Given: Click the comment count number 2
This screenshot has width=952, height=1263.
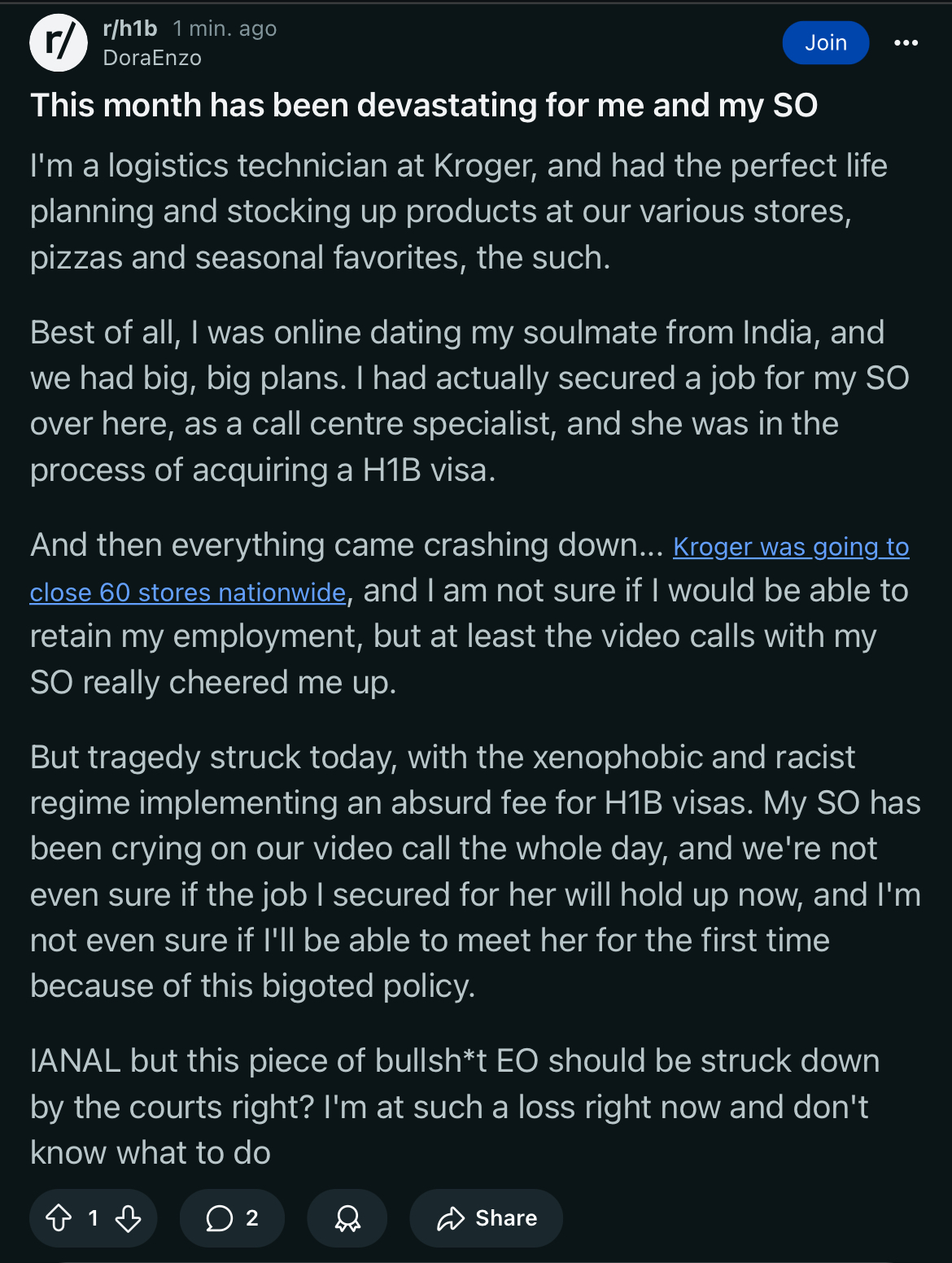Looking at the screenshot, I should tap(252, 1218).
